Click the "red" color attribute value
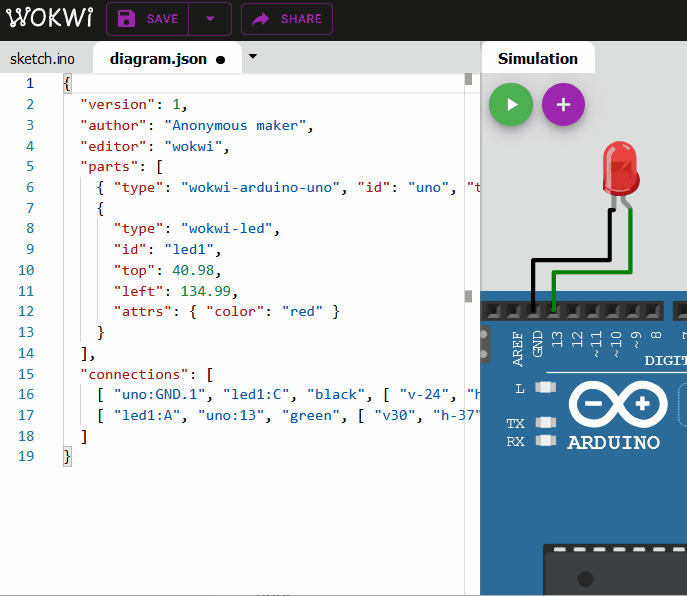 click(302, 312)
